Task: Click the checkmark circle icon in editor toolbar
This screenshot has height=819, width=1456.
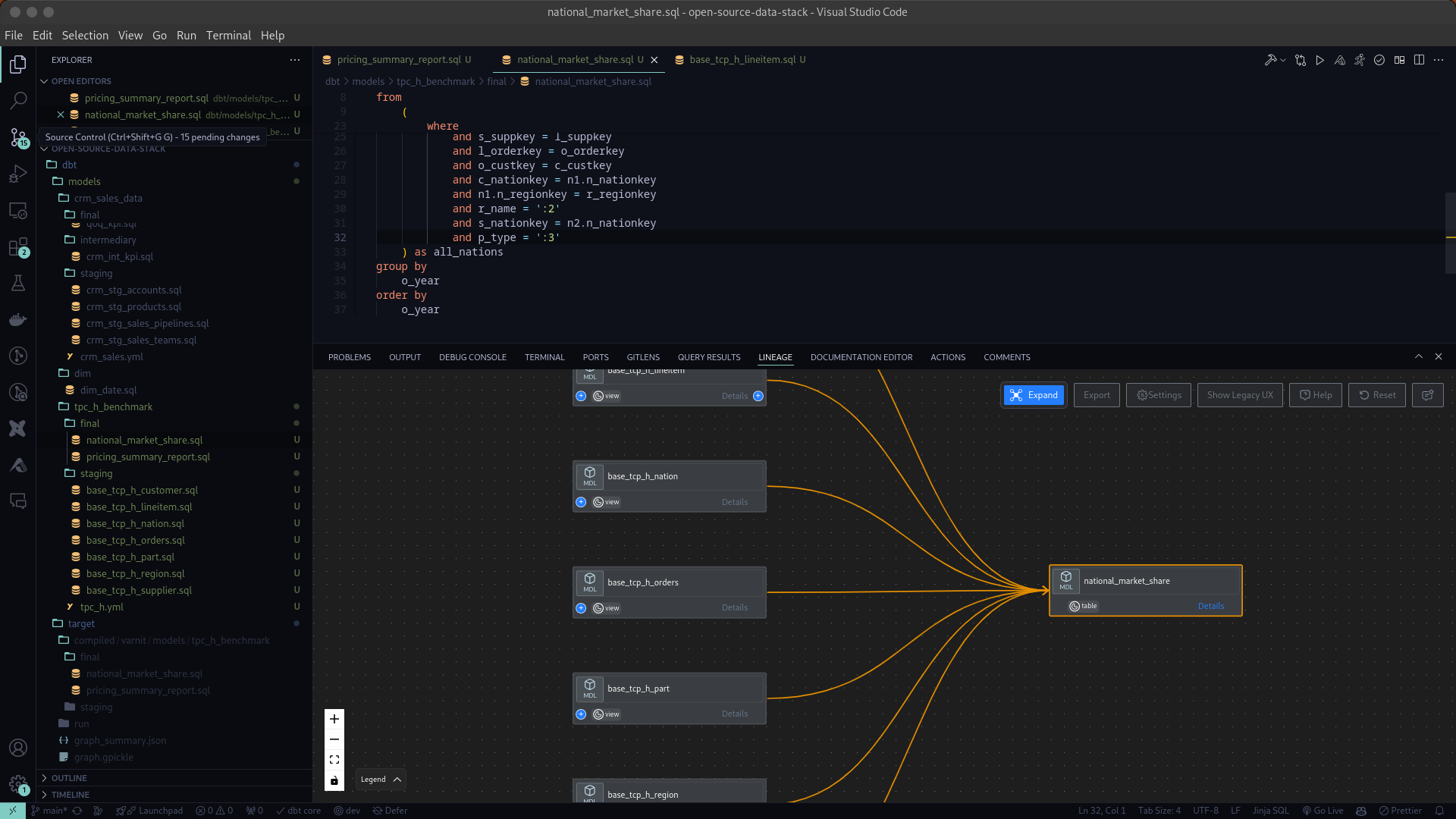Action: (1379, 60)
